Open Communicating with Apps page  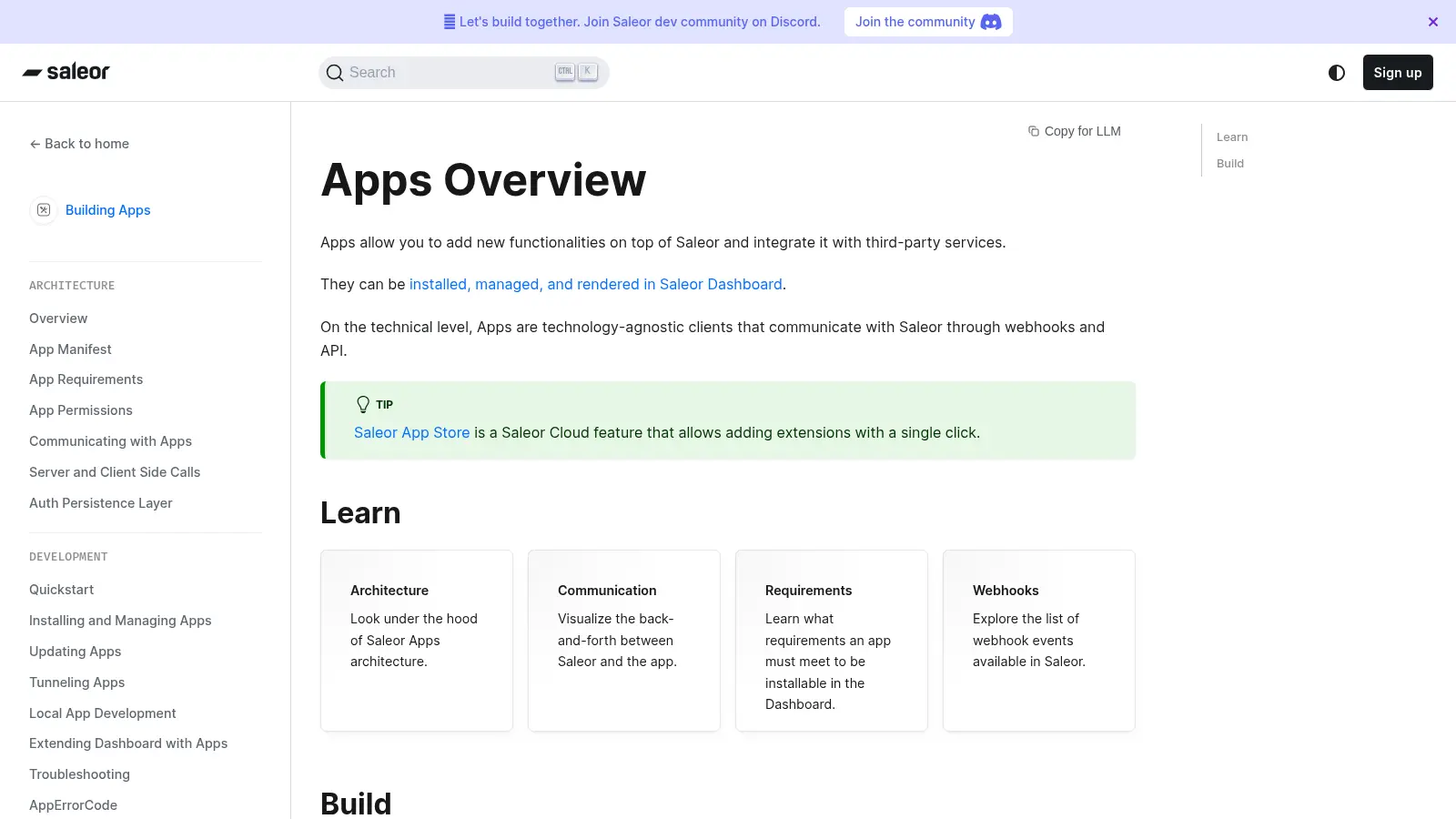tap(110, 441)
